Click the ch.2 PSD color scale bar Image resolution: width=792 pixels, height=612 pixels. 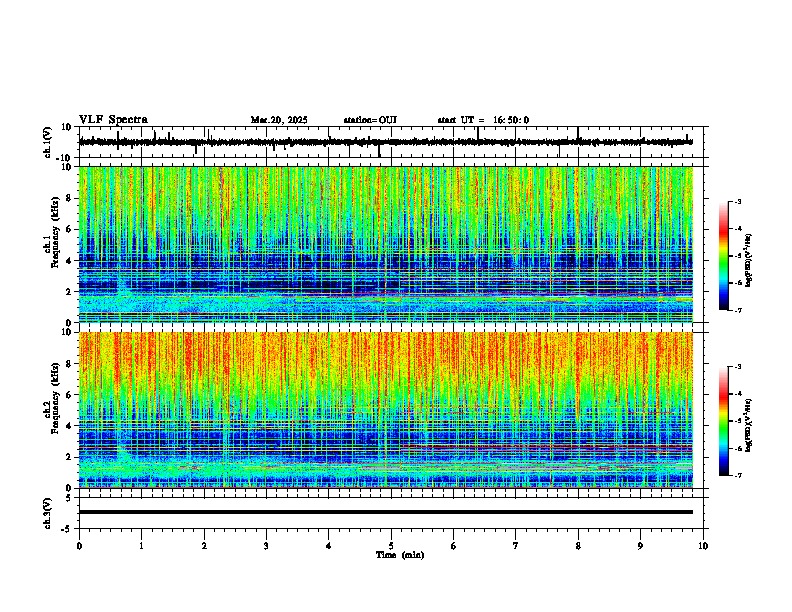pyautogui.click(x=724, y=421)
